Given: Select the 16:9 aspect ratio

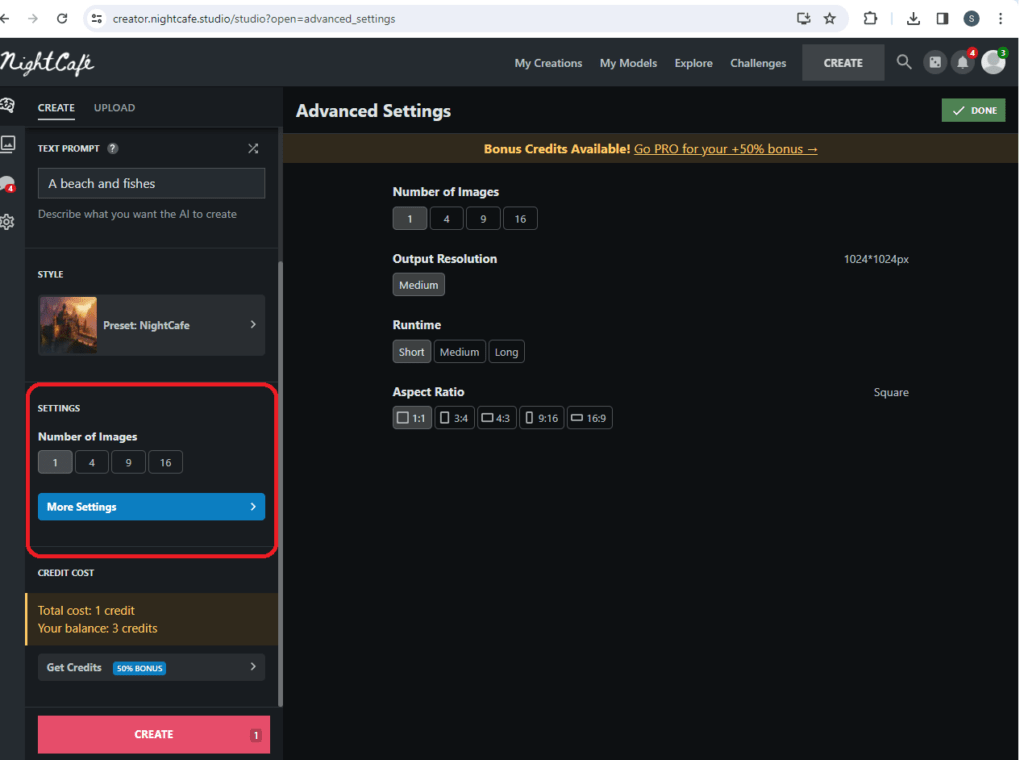Looking at the screenshot, I should (x=590, y=418).
